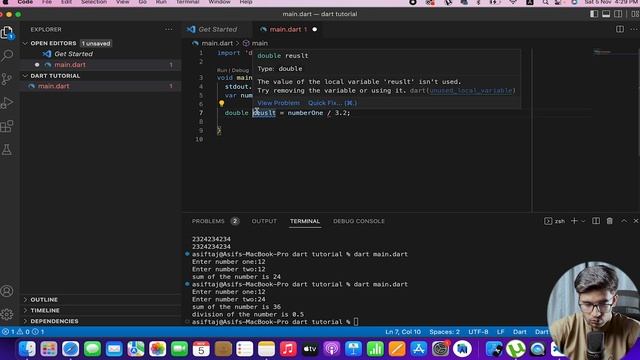Open the Source Control view

coord(7,79)
